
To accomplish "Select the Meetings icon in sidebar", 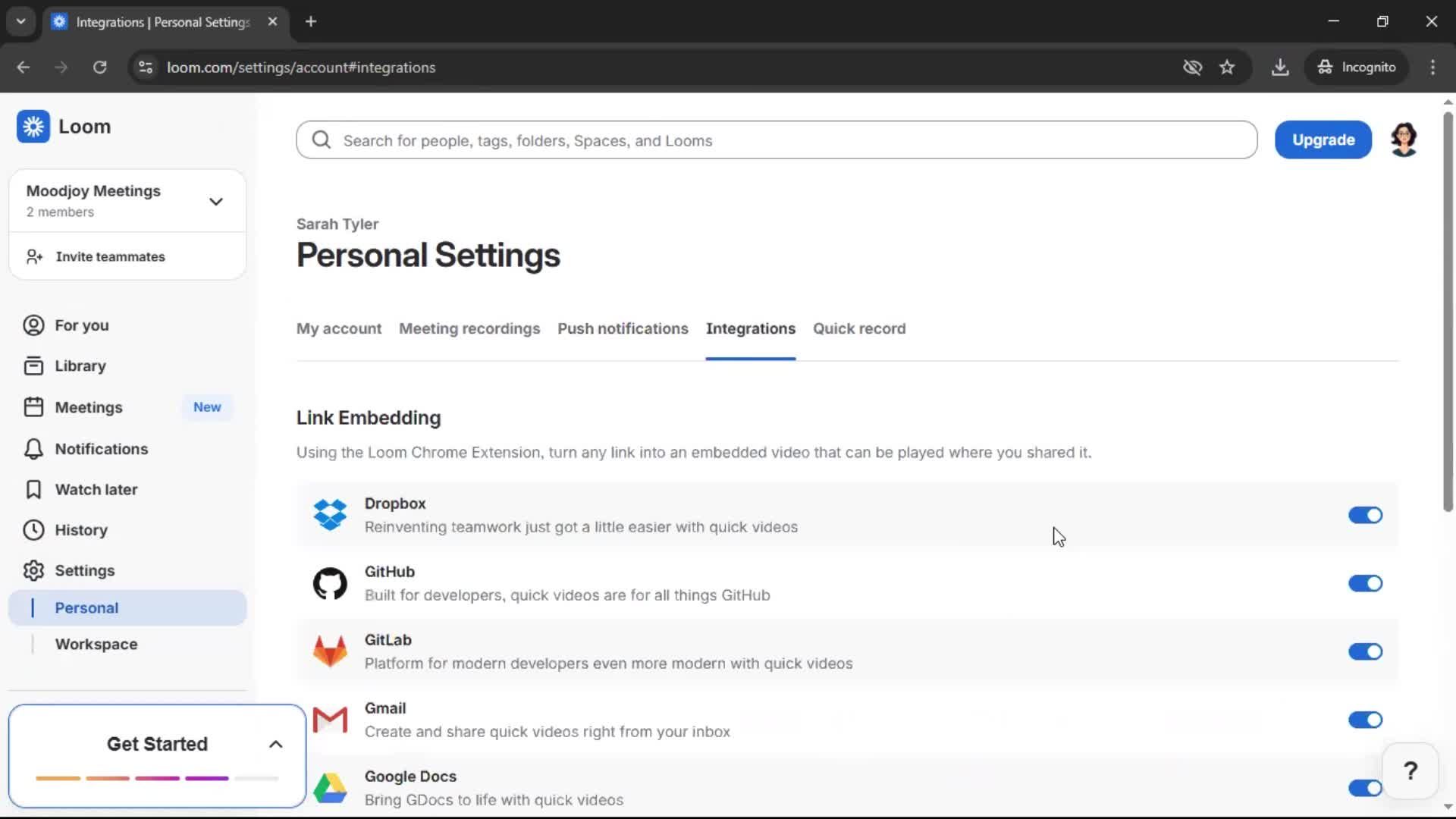I will [33, 407].
